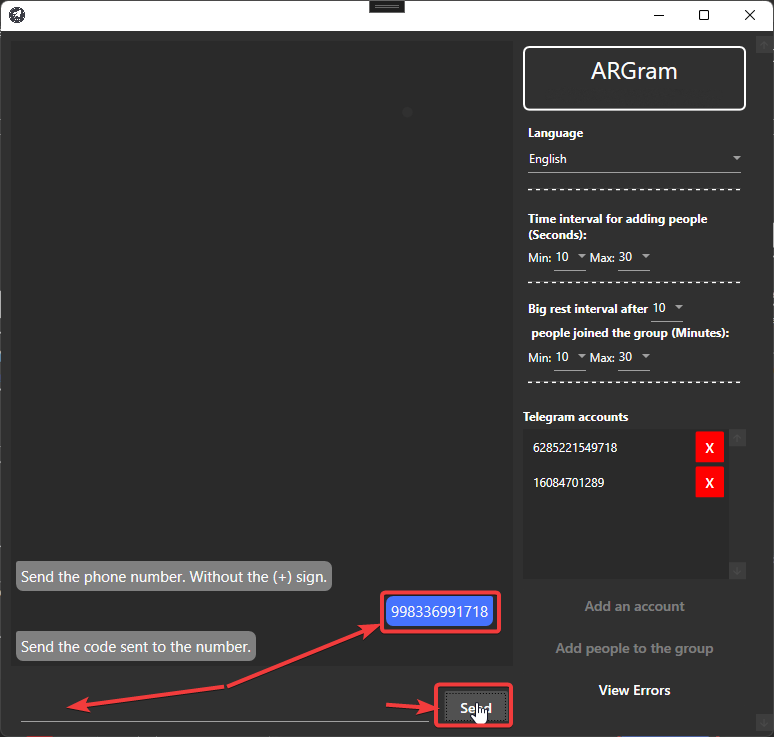The height and width of the screenshot is (737, 774).
Task: Click the window's top scrollbar up arrow
Action: coord(764,45)
